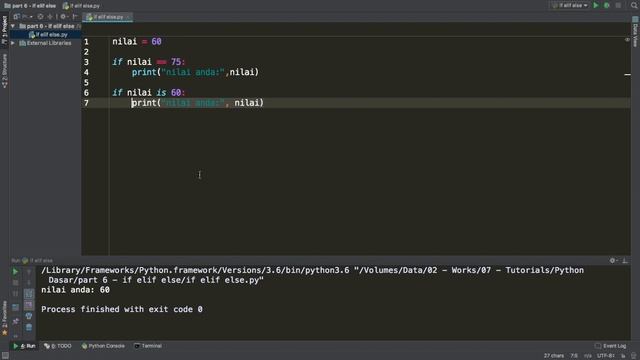Toggle scroll to end in the Run console
Viewport: 640px width, 360px height.
[29, 305]
